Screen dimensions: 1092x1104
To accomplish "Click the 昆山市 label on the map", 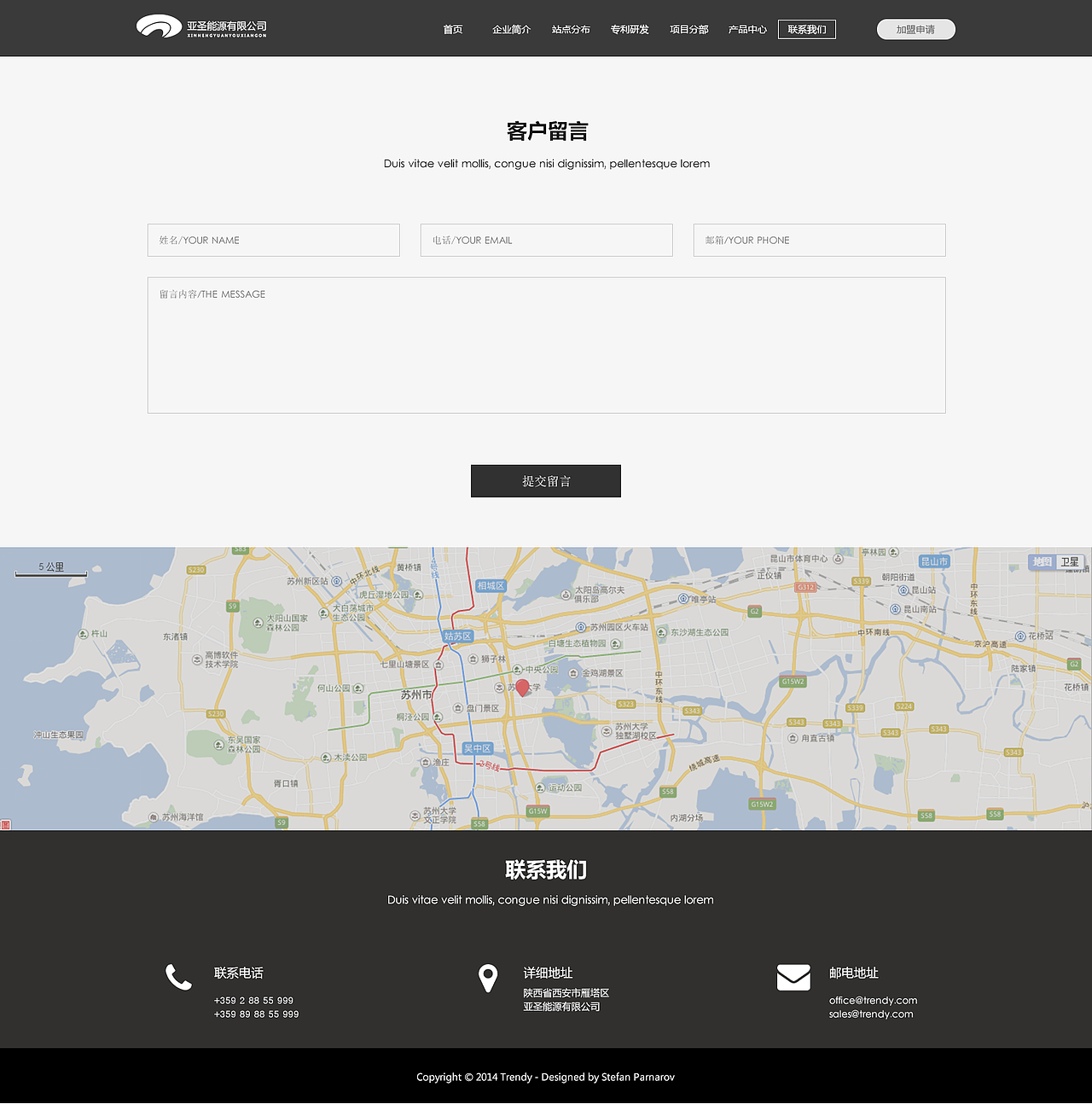I will (x=934, y=562).
